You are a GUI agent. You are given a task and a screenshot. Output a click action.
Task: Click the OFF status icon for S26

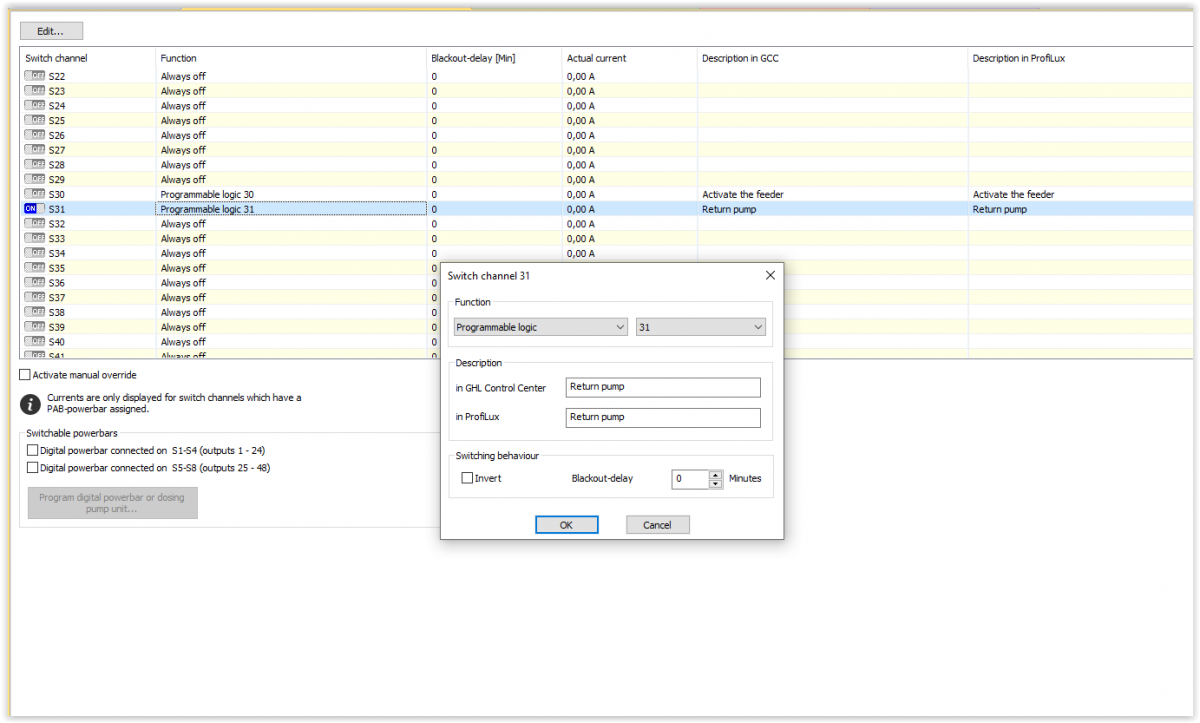pos(34,135)
